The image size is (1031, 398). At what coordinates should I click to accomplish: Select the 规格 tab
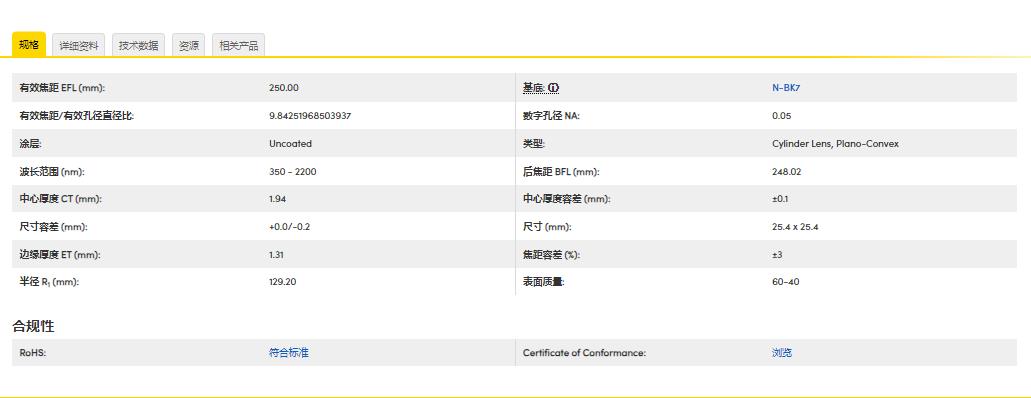point(29,45)
